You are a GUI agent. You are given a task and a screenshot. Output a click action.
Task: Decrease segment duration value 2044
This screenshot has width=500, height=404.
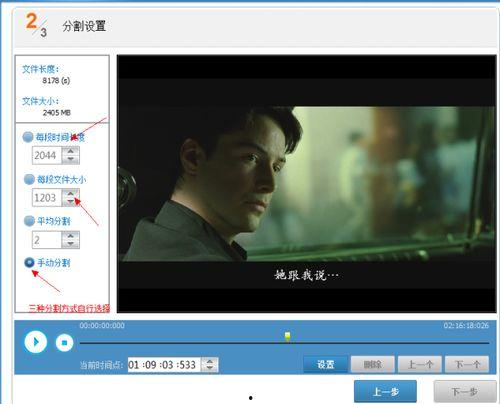pos(71,160)
